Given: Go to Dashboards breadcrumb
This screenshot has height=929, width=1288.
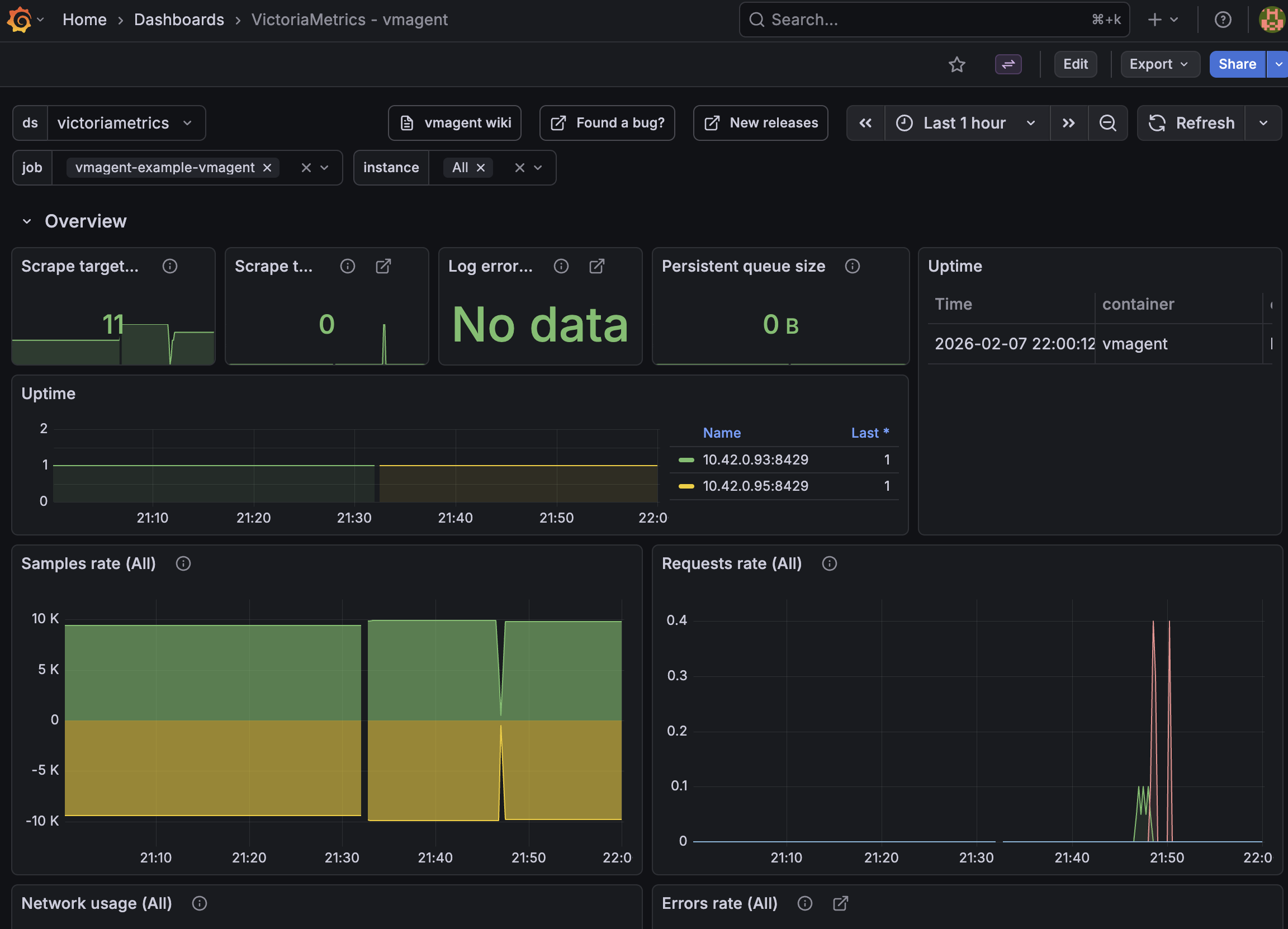Looking at the screenshot, I should tap(179, 20).
